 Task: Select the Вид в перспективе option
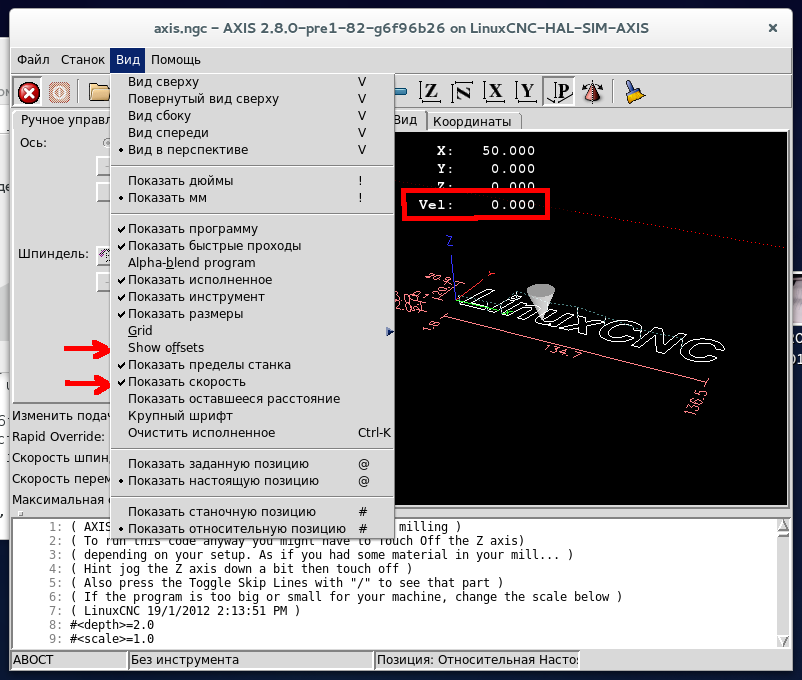tap(253, 150)
